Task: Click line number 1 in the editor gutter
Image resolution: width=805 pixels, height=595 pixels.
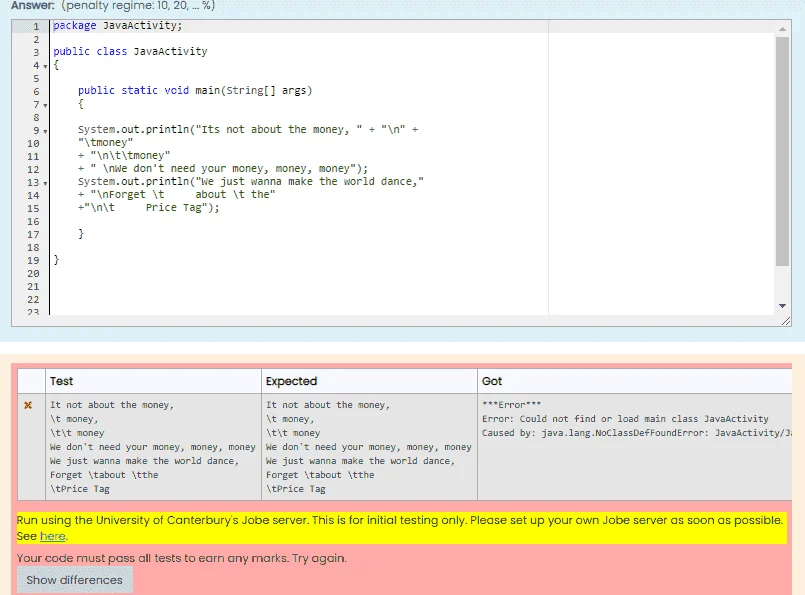Action: tap(36, 26)
